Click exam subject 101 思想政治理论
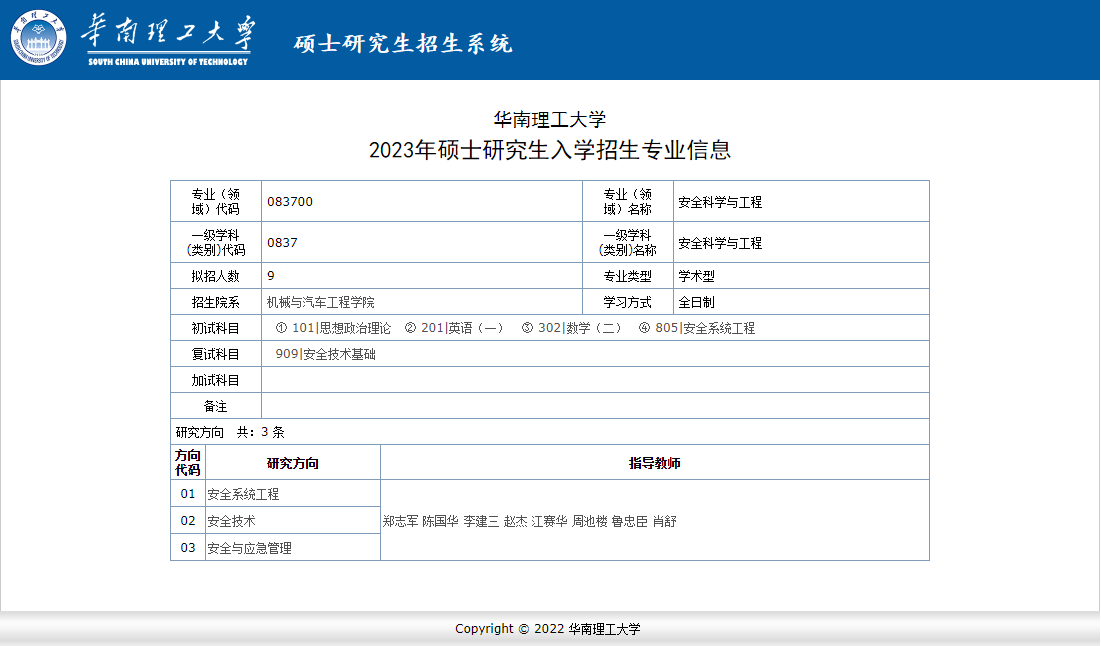1101x646 pixels. (x=333, y=328)
